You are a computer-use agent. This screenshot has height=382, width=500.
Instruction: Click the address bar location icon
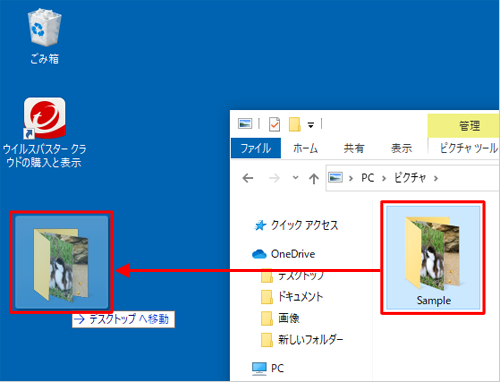coord(335,177)
